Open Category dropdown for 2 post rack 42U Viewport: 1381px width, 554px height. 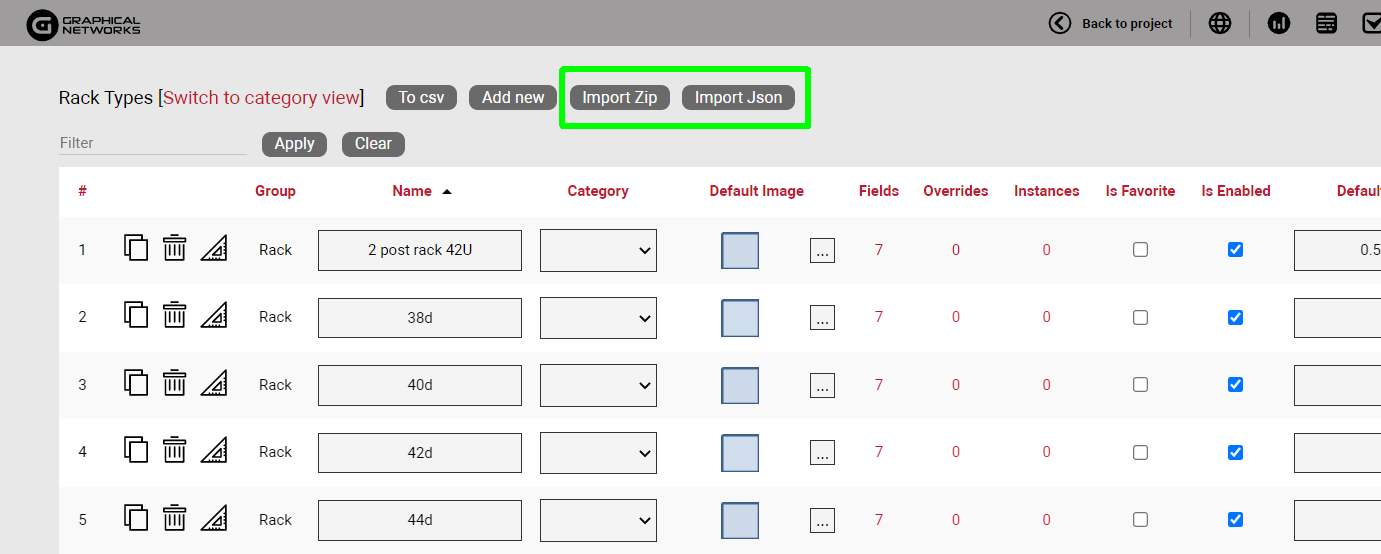598,251
